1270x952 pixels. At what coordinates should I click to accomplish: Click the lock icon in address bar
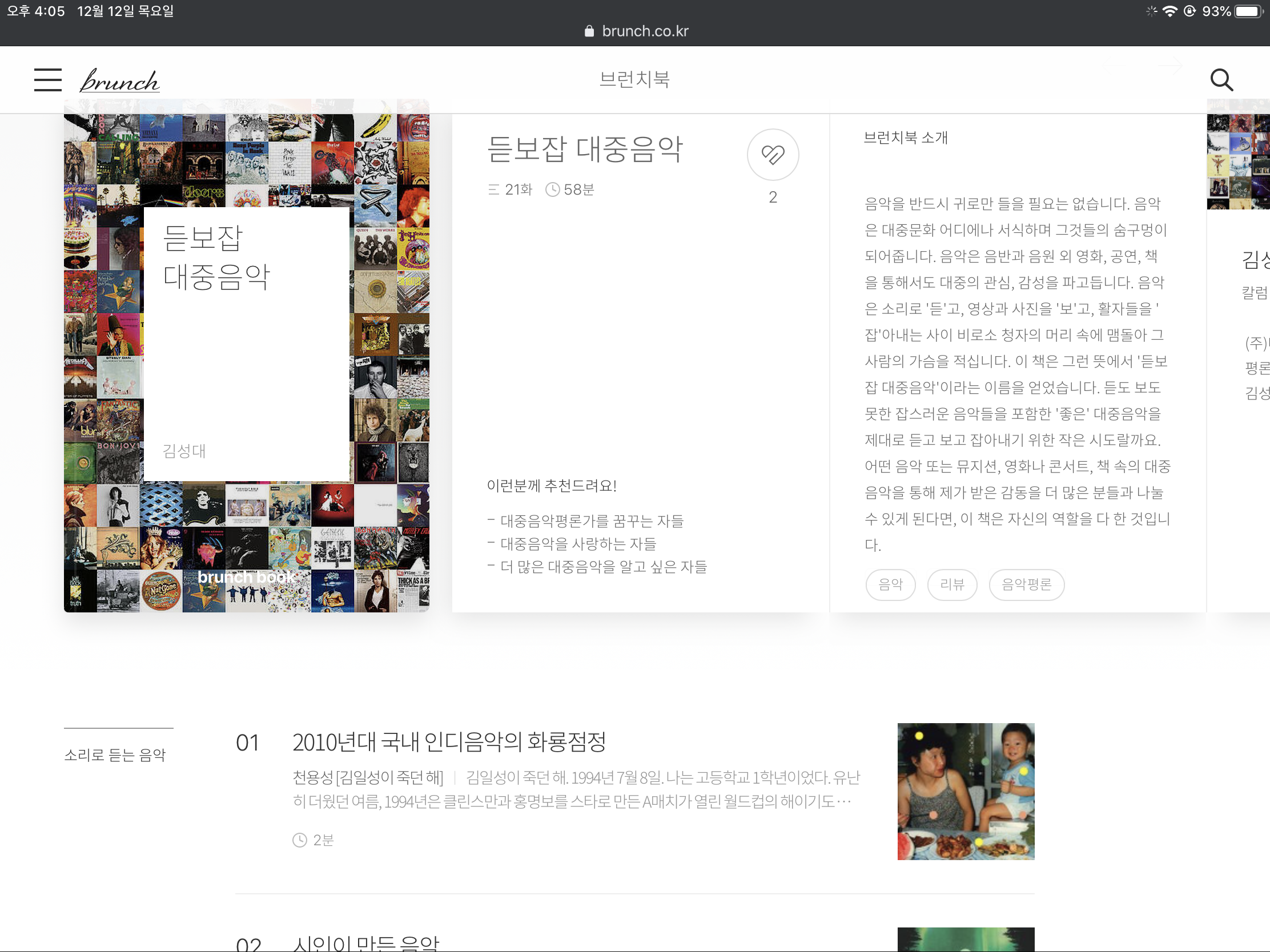pos(589,31)
